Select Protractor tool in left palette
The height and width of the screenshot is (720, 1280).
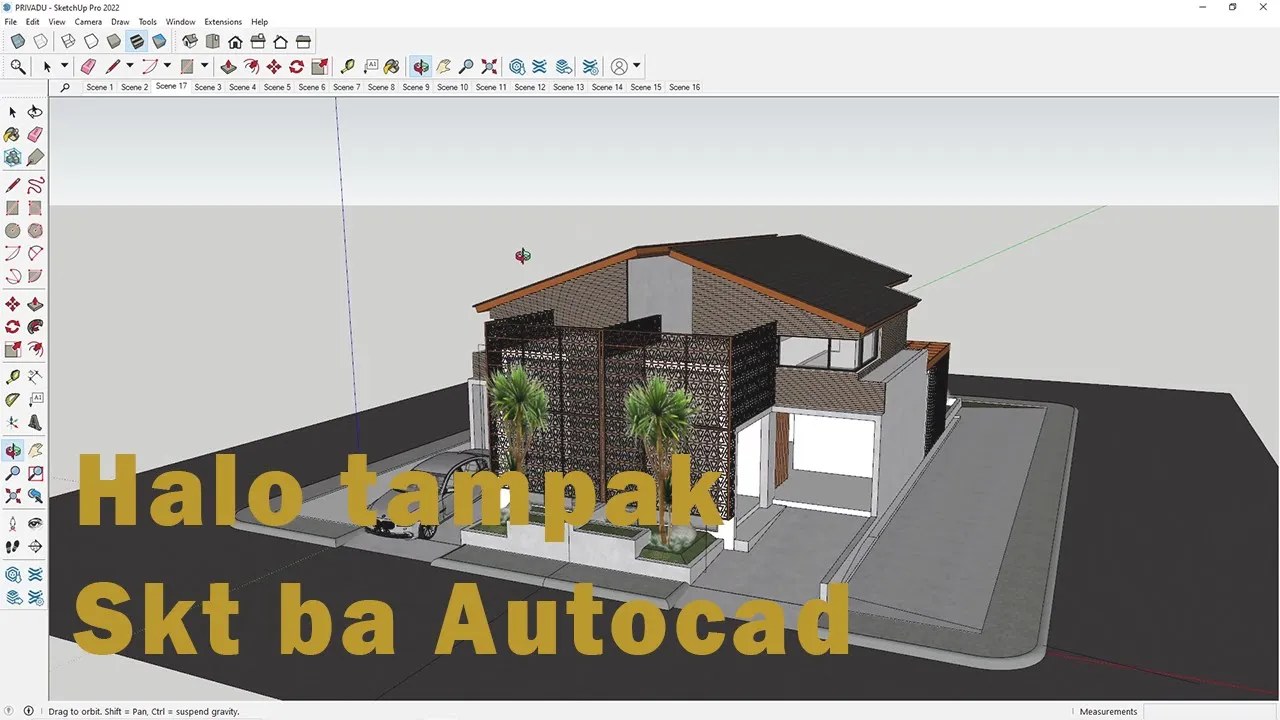[12, 400]
